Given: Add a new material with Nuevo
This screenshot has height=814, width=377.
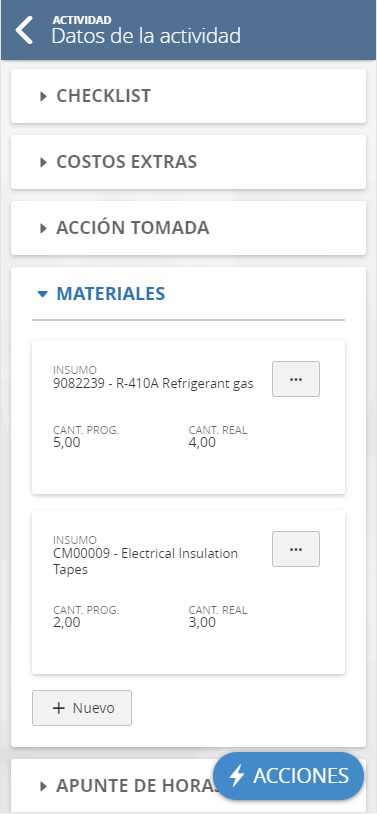Looking at the screenshot, I should (82, 708).
